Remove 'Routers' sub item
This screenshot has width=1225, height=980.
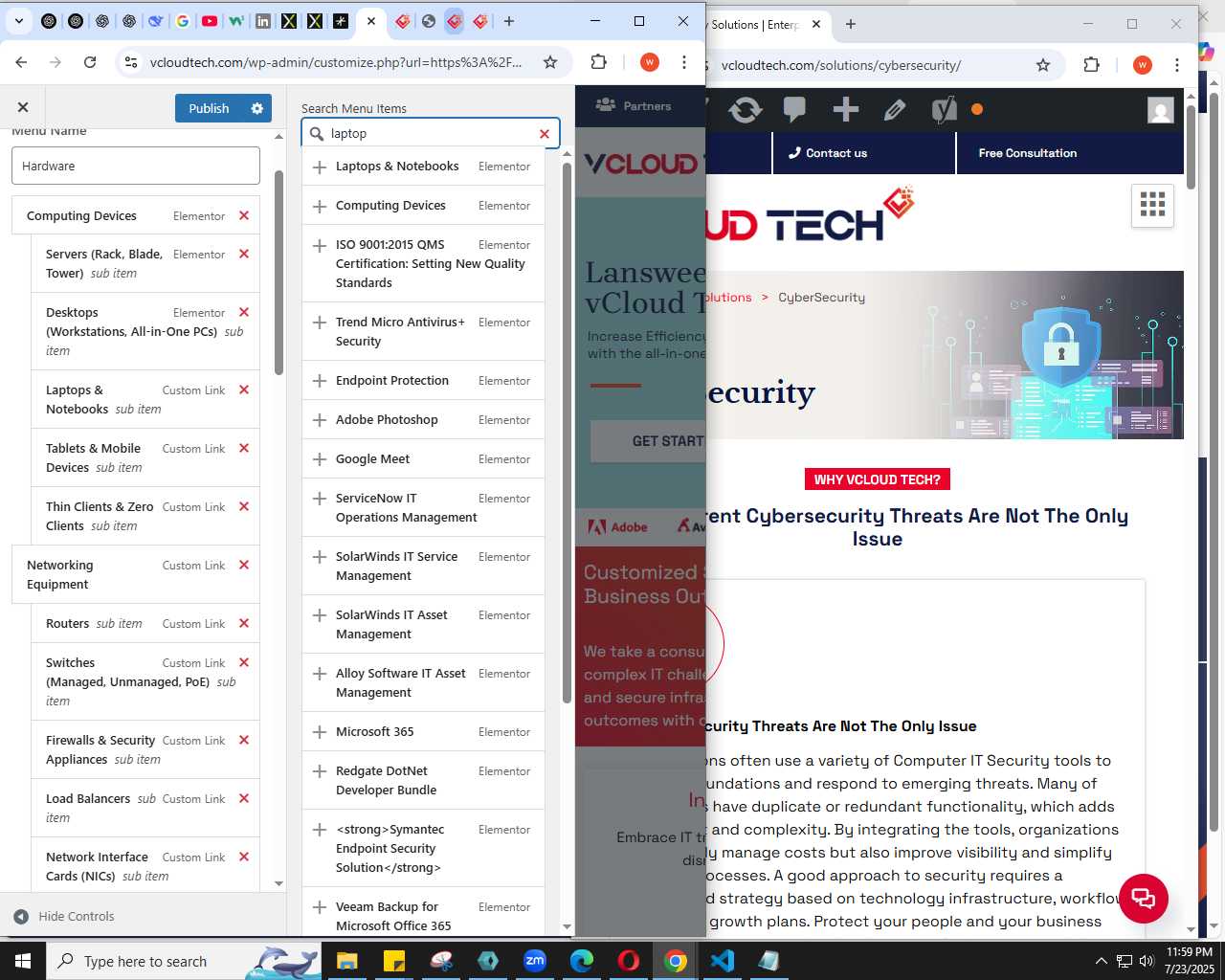click(x=244, y=624)
